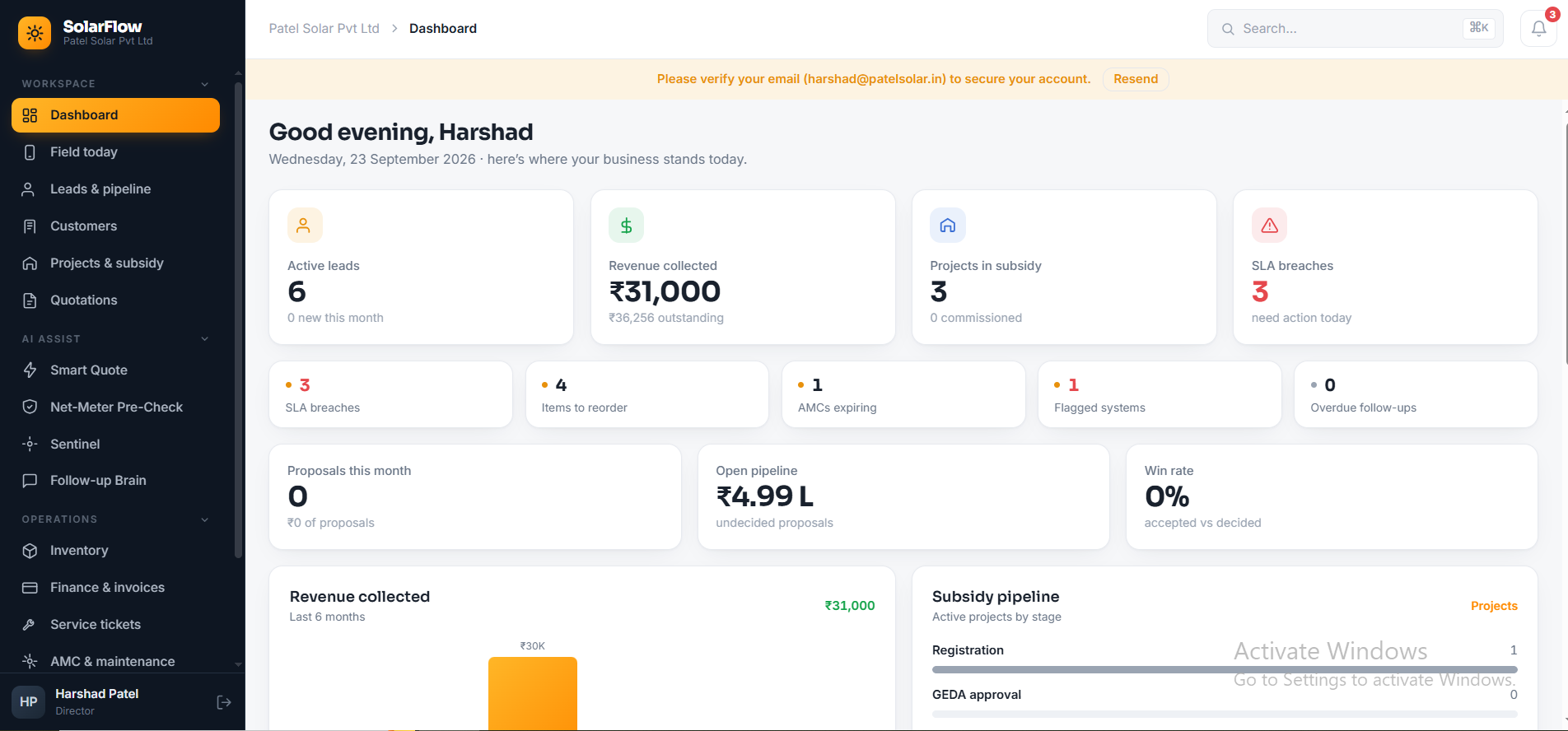Click the sidebar vertical scrollbar
Image resolution: width=1568 pixels, height=731 pixels.
(239, 321)
